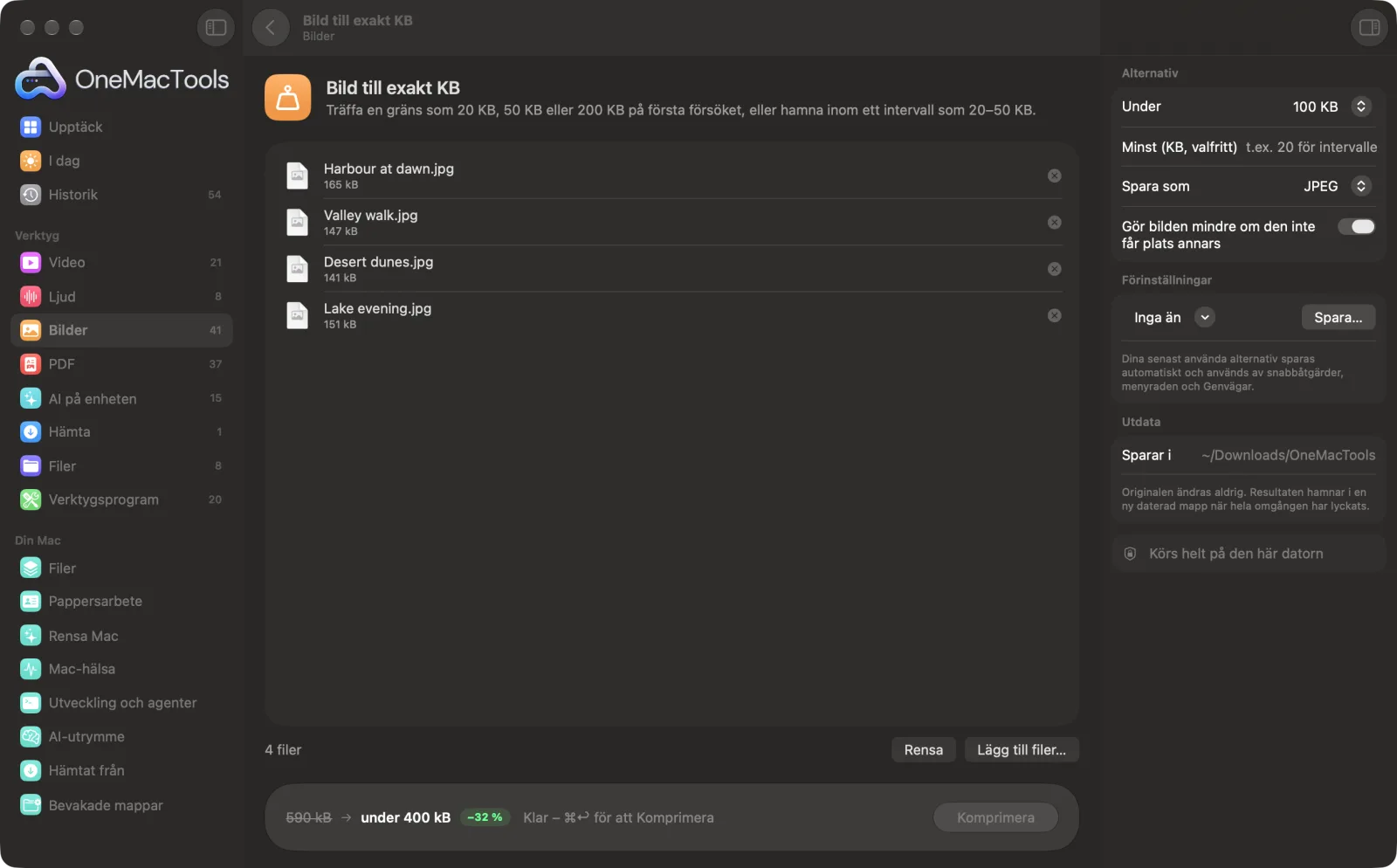Open the Hämta download icon
This screenshot has width=1397, height=868.
31,432
